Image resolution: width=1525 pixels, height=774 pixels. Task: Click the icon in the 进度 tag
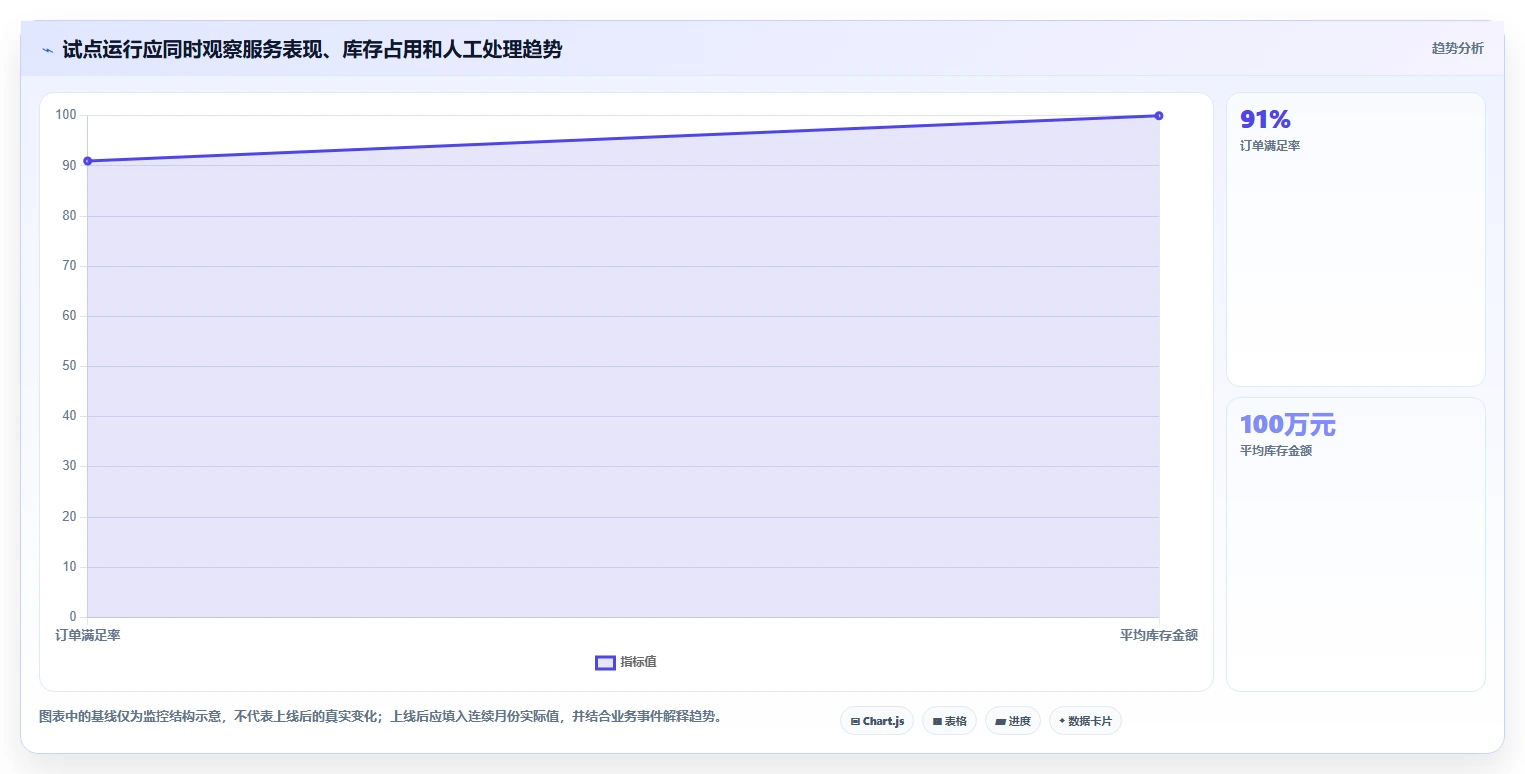tap(1001, 721)
